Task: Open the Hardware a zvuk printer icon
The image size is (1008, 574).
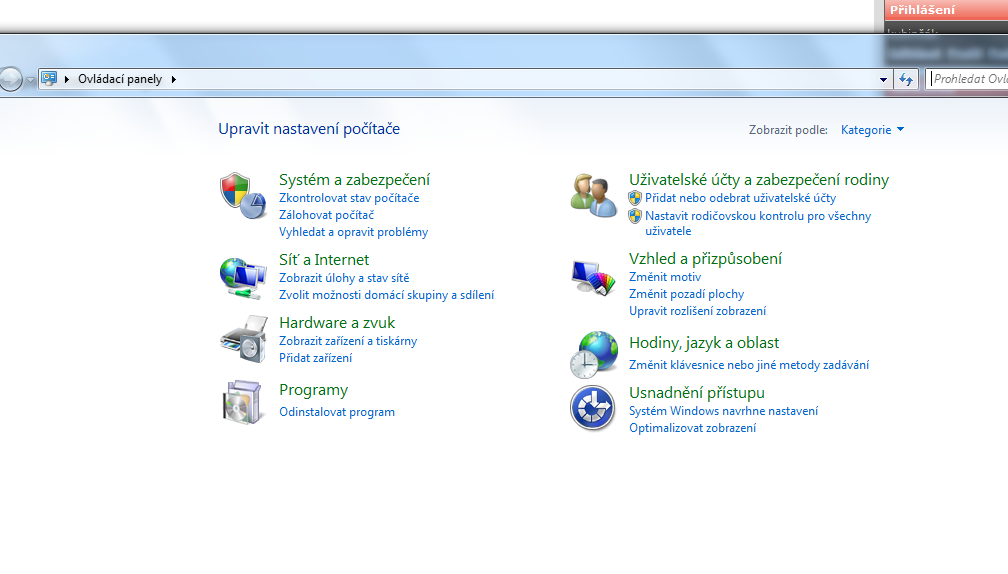Action: 244,339
